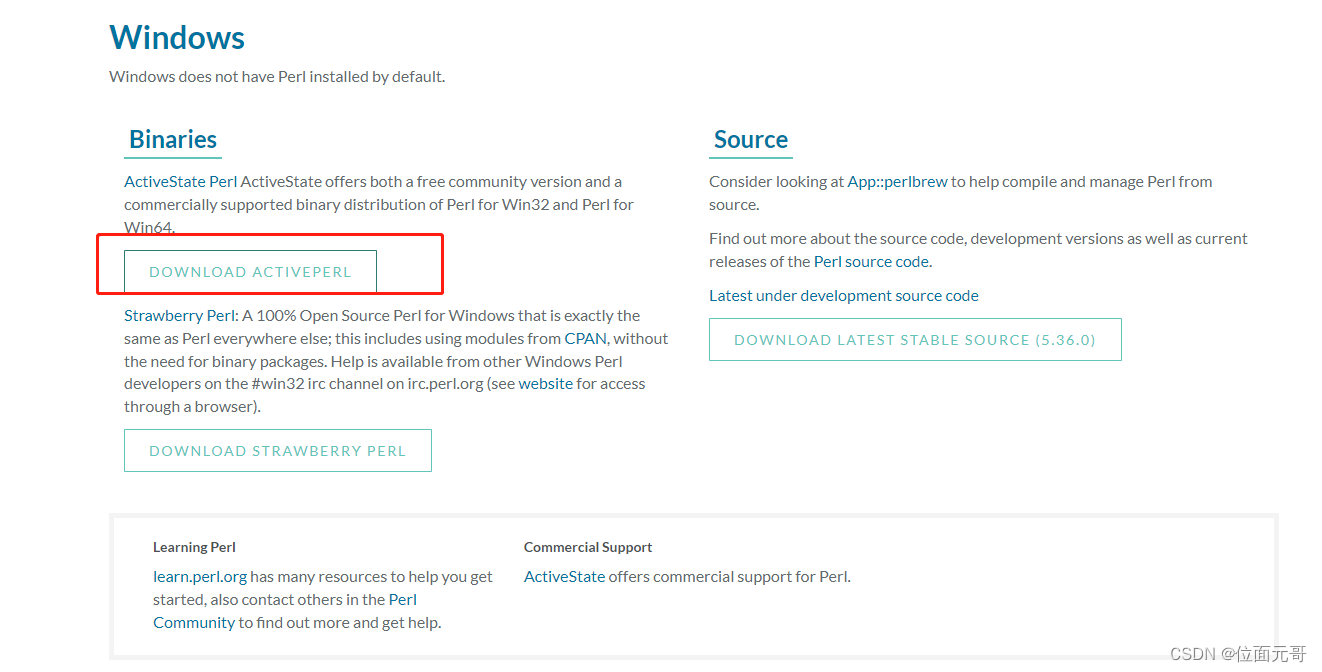Viewport: 1322px width, 672px height.
Task: Visit the learn.perl.org link
Action: pyautogui.click(x=200, y=577)
